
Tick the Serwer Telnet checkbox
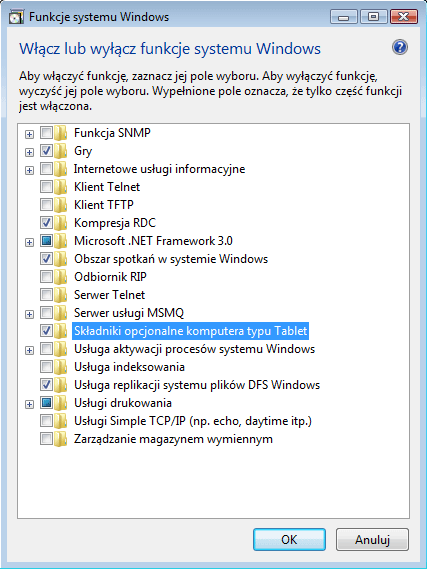(x=46, y=295)
